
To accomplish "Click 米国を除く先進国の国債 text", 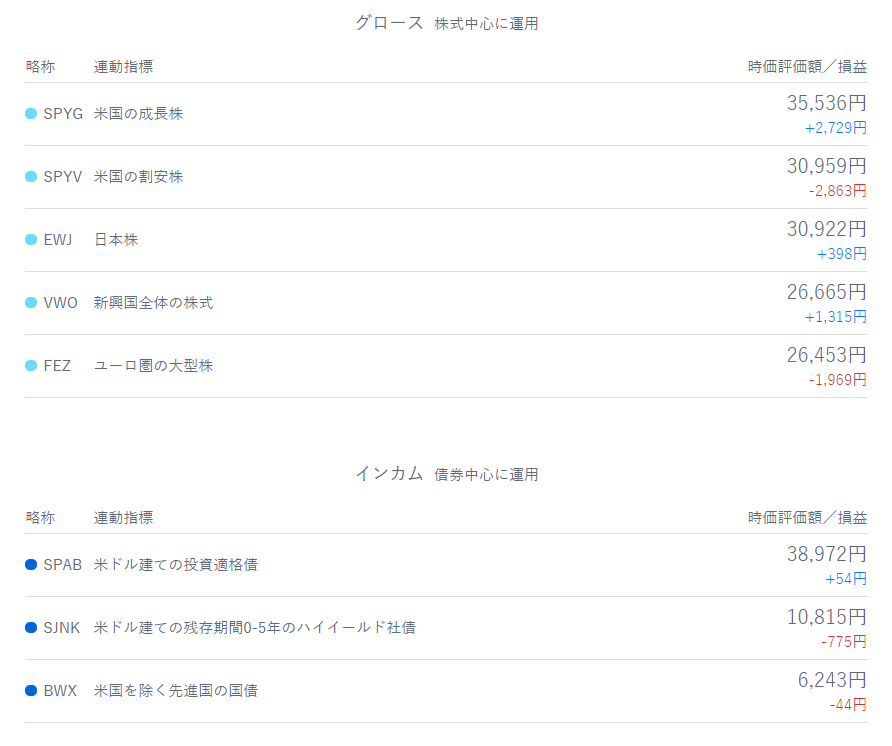I will pyautogui.click(x=175, y=691).
